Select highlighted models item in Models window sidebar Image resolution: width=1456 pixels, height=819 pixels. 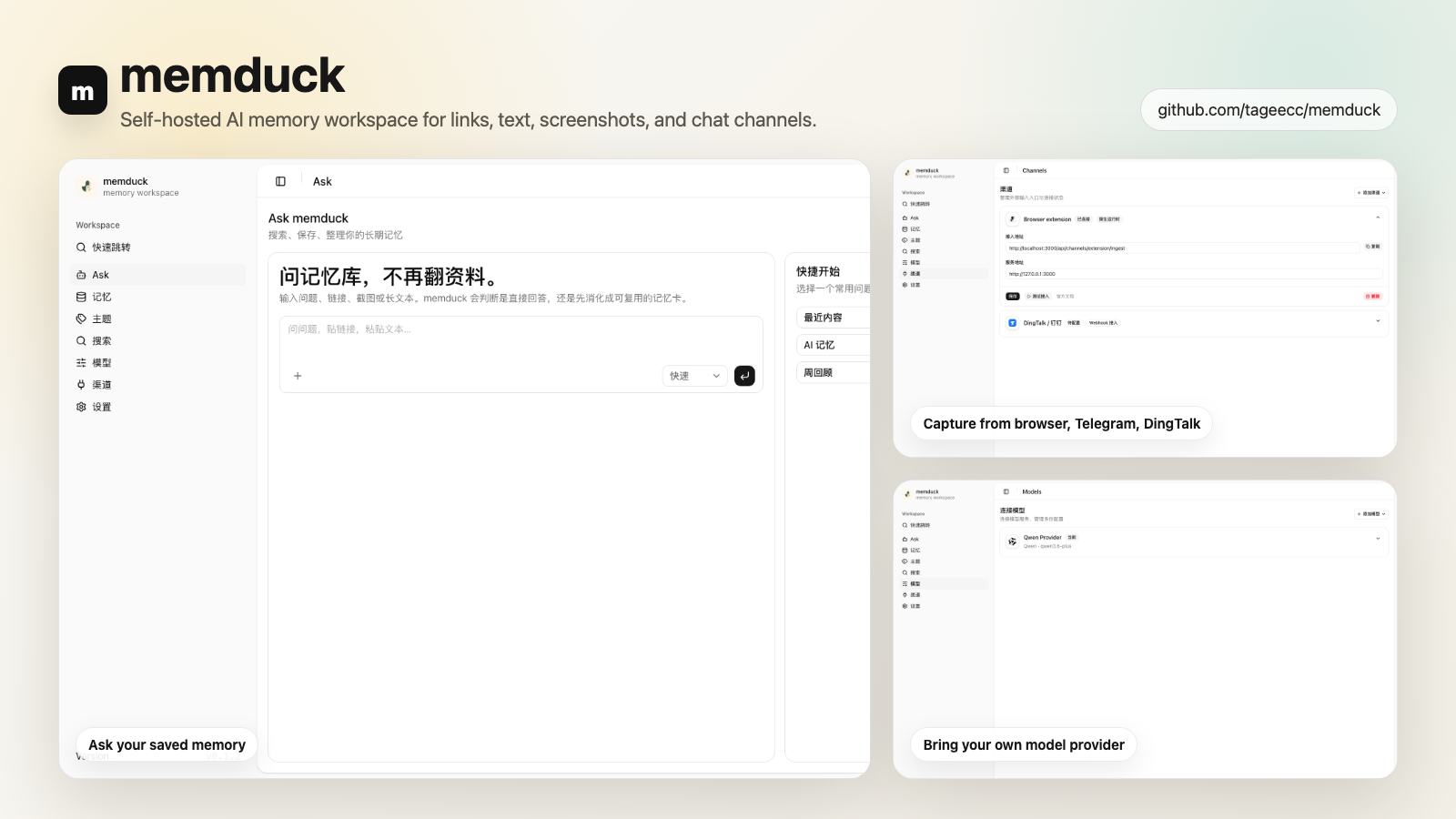click(944, 583)
